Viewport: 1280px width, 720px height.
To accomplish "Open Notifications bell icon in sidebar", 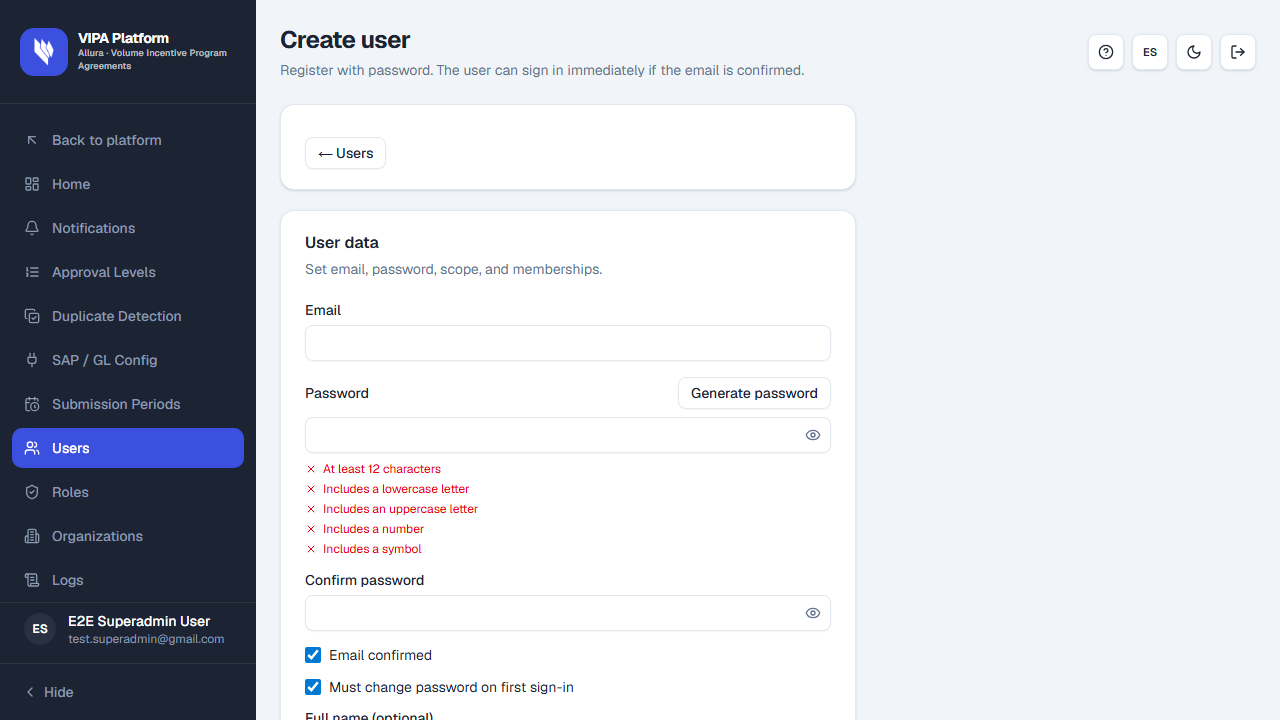I will point(32,228).
